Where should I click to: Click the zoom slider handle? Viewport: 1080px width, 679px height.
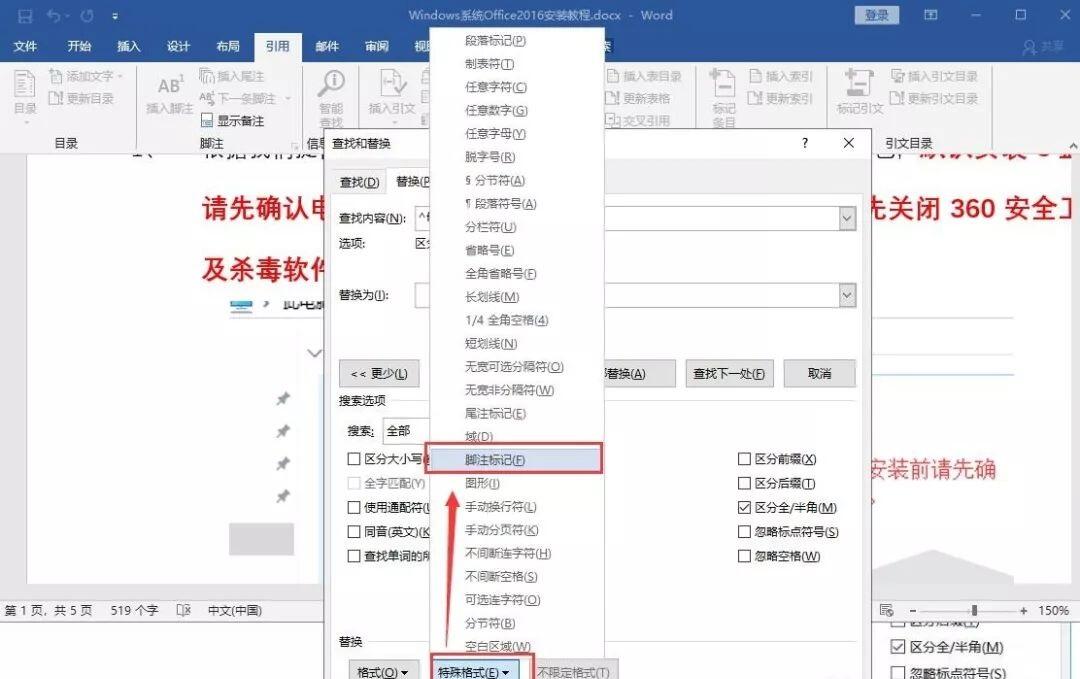[x=974, y=610]
